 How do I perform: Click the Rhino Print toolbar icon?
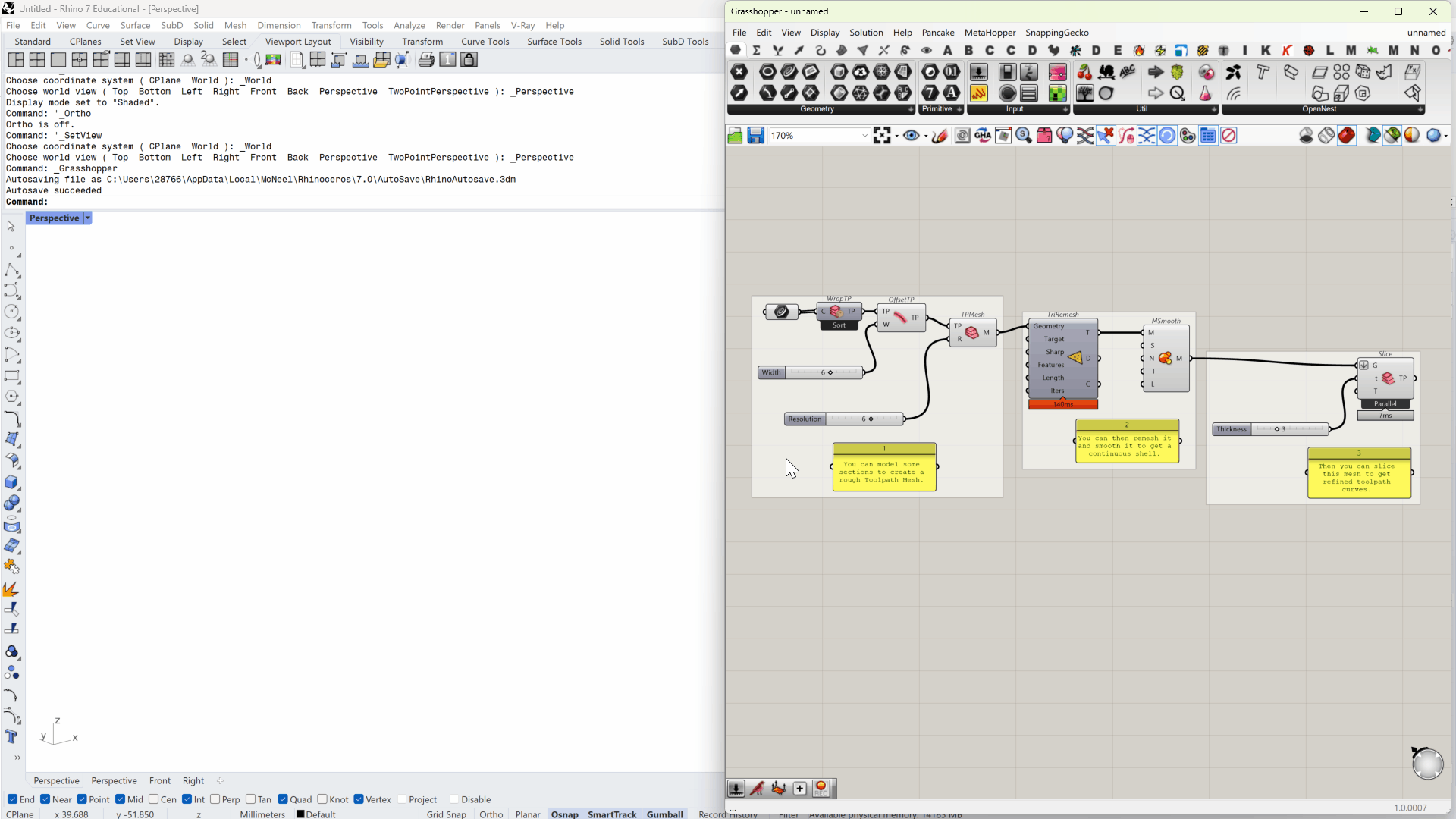point(426,60)
